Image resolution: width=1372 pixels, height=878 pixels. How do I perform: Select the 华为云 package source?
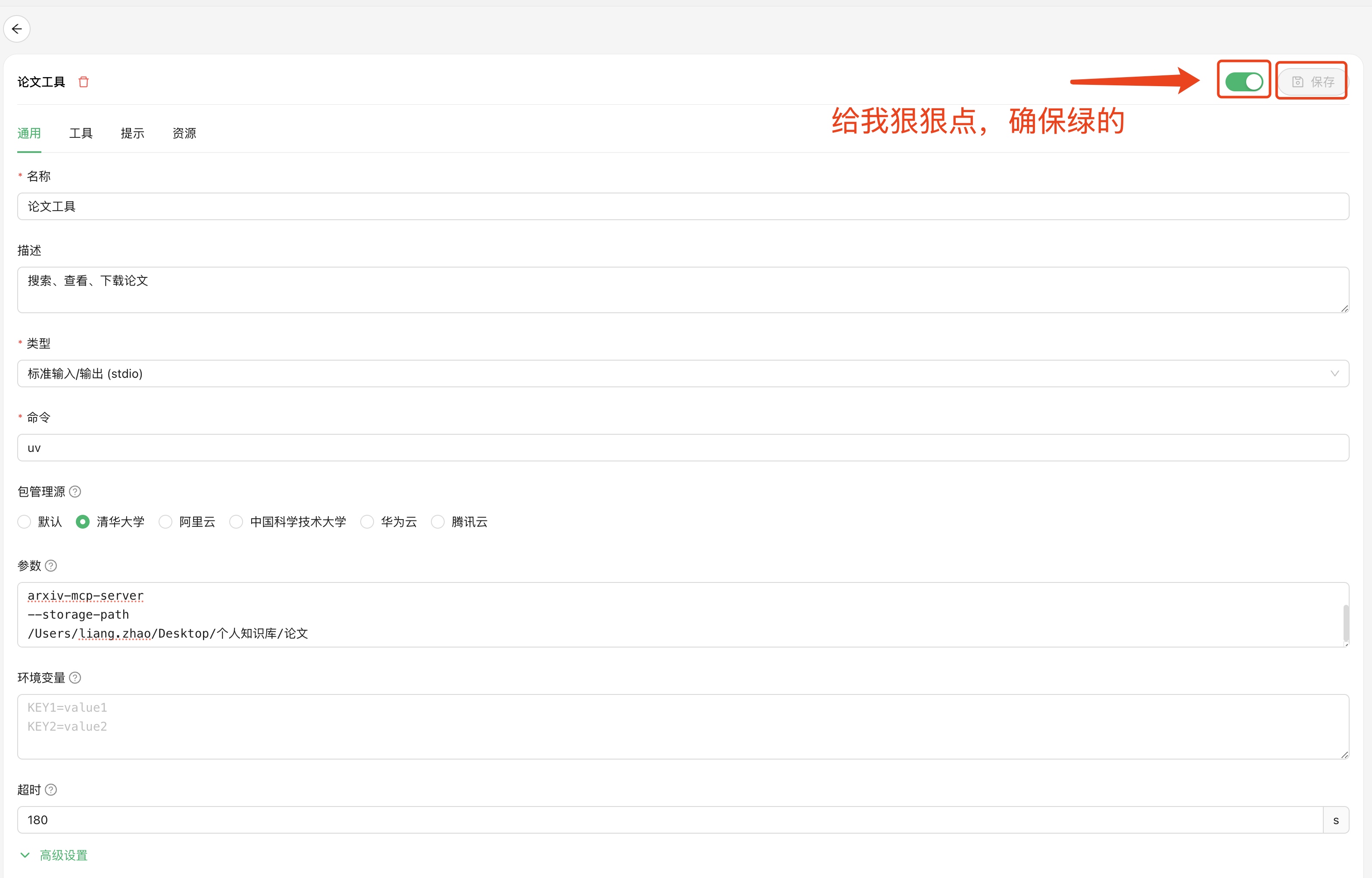tap(367, 522)
